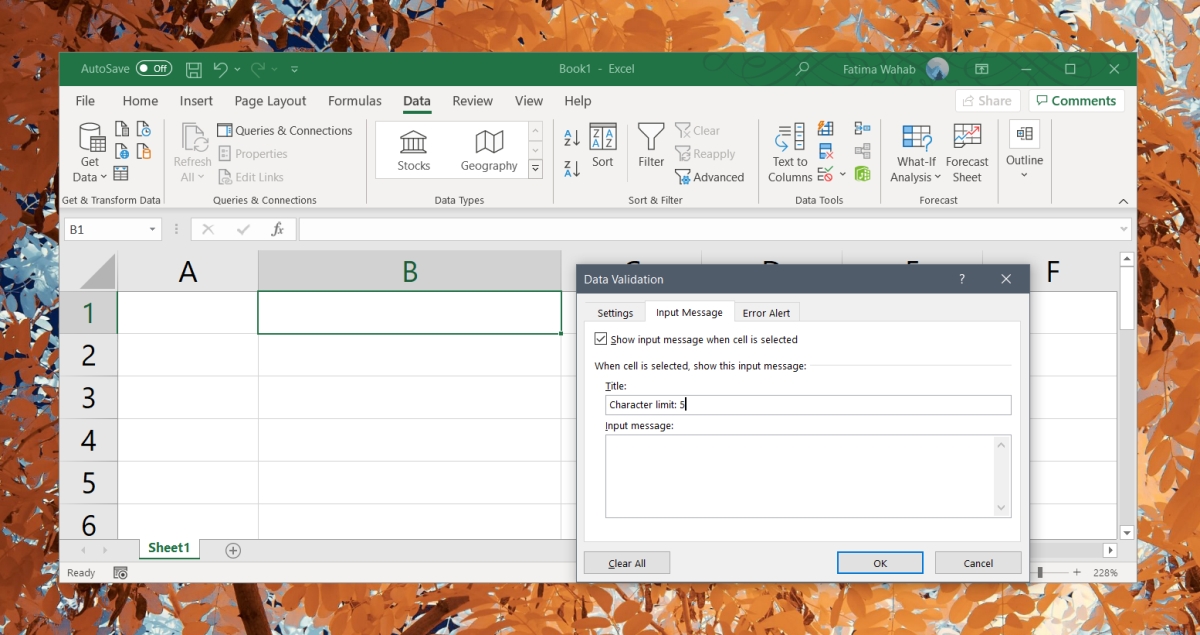1200x635 pixels.
Task: Sort data A to Z
Action: click(x=570, y=136)
